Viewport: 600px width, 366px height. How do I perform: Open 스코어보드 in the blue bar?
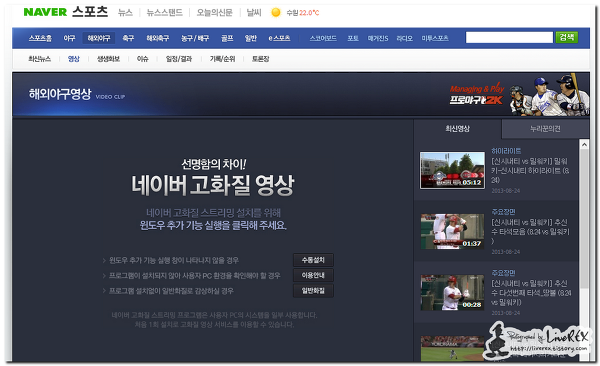pos(323,38)
